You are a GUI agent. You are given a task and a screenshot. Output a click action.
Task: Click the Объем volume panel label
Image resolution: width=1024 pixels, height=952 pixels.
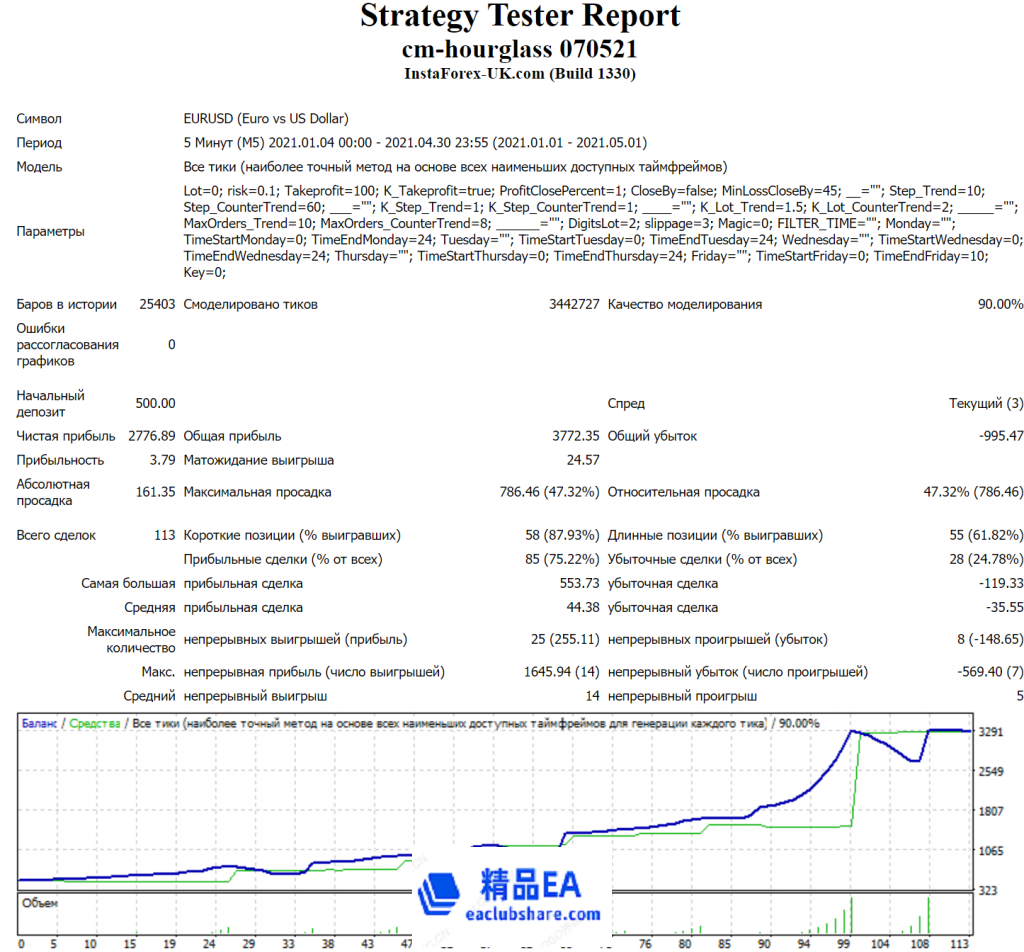click(x=40, y=903)
